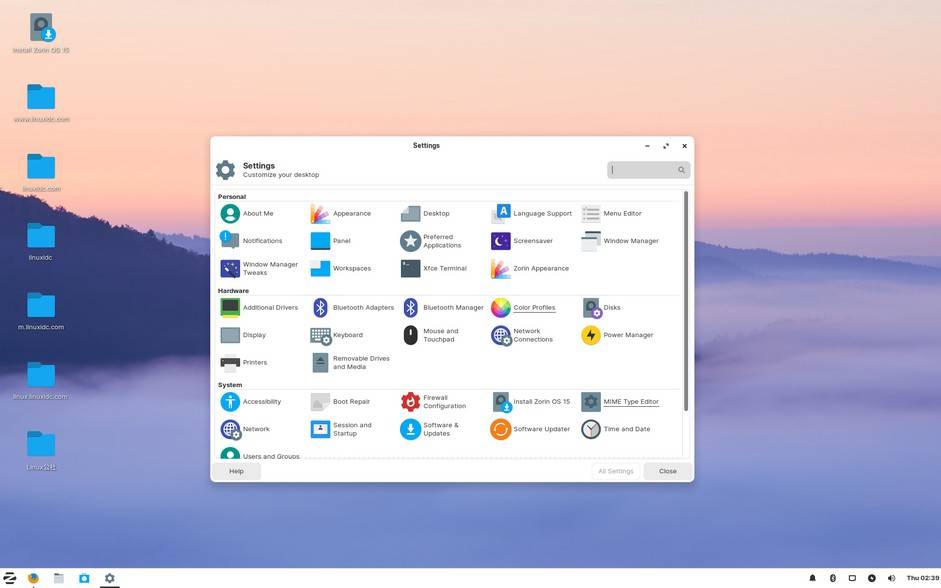Click the Help button
This screenshot has height=588, width=941.
point(236,470)
